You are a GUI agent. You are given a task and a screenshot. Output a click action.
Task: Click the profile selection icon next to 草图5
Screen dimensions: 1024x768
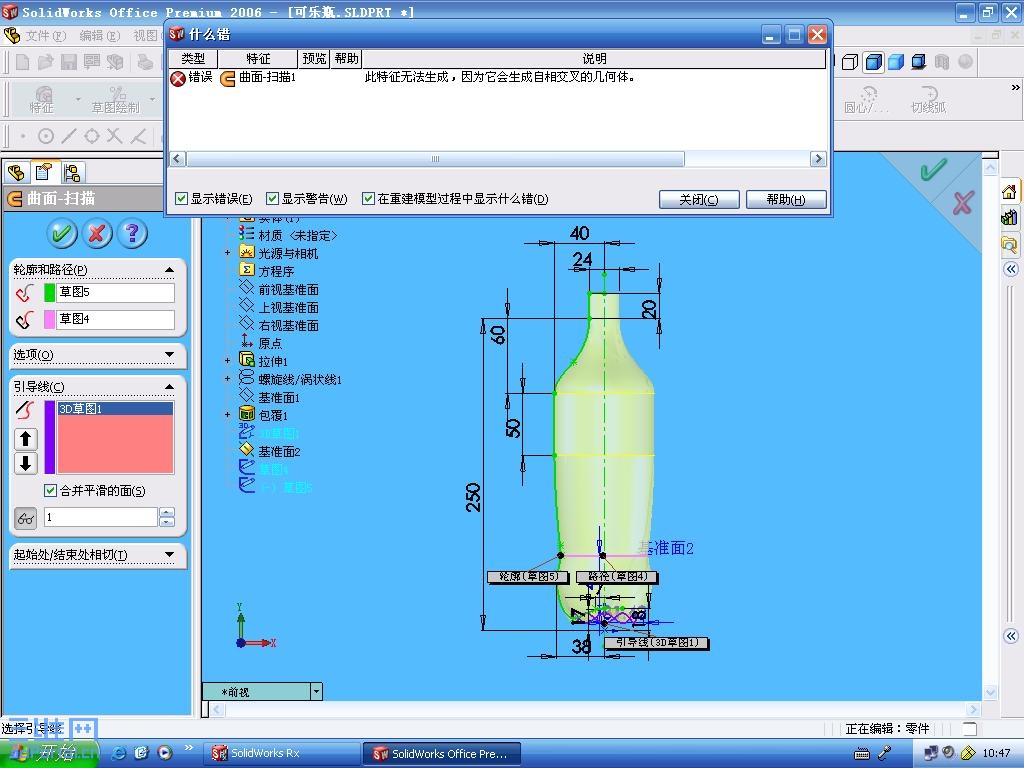pos(25,293)
